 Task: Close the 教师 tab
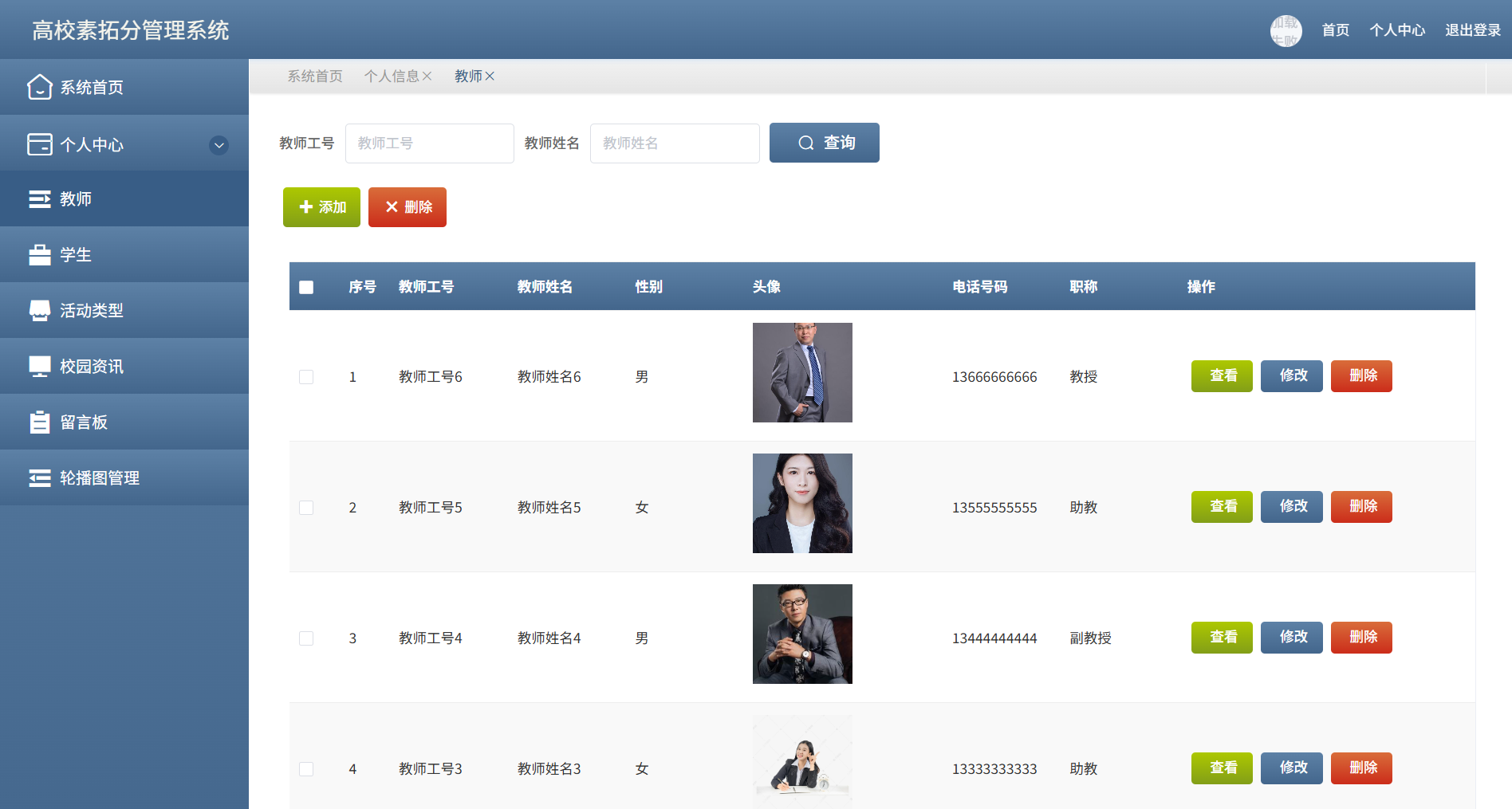click(490, 76)
